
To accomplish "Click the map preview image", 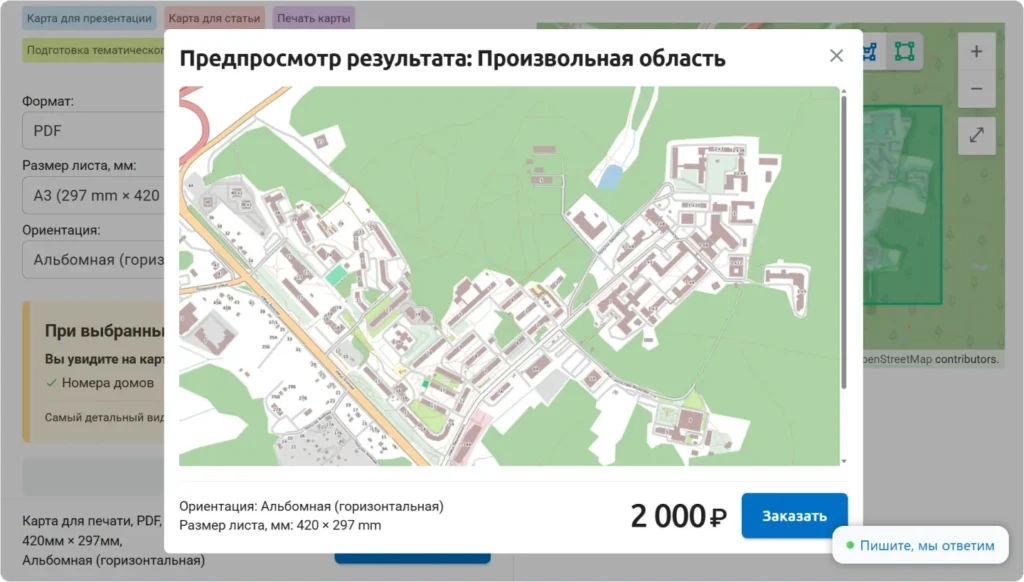I will pyautogui.click(x=509, y=276).
